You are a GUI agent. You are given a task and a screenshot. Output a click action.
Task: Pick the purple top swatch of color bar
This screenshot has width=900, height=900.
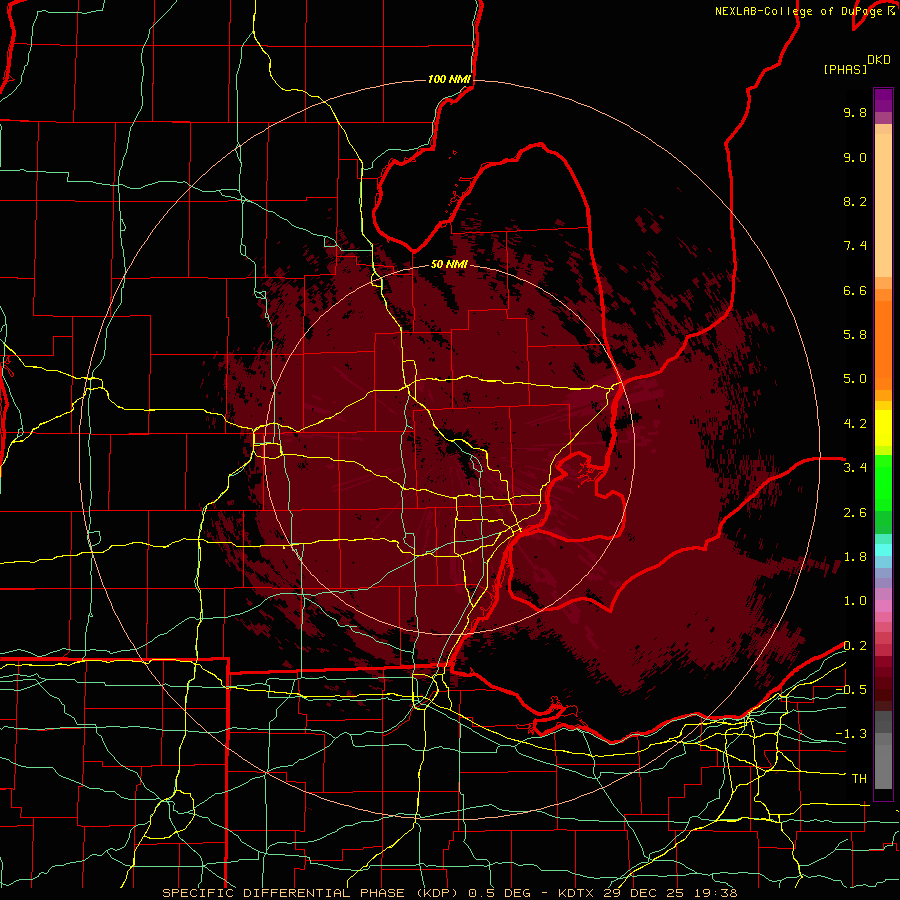pos(883,100)
